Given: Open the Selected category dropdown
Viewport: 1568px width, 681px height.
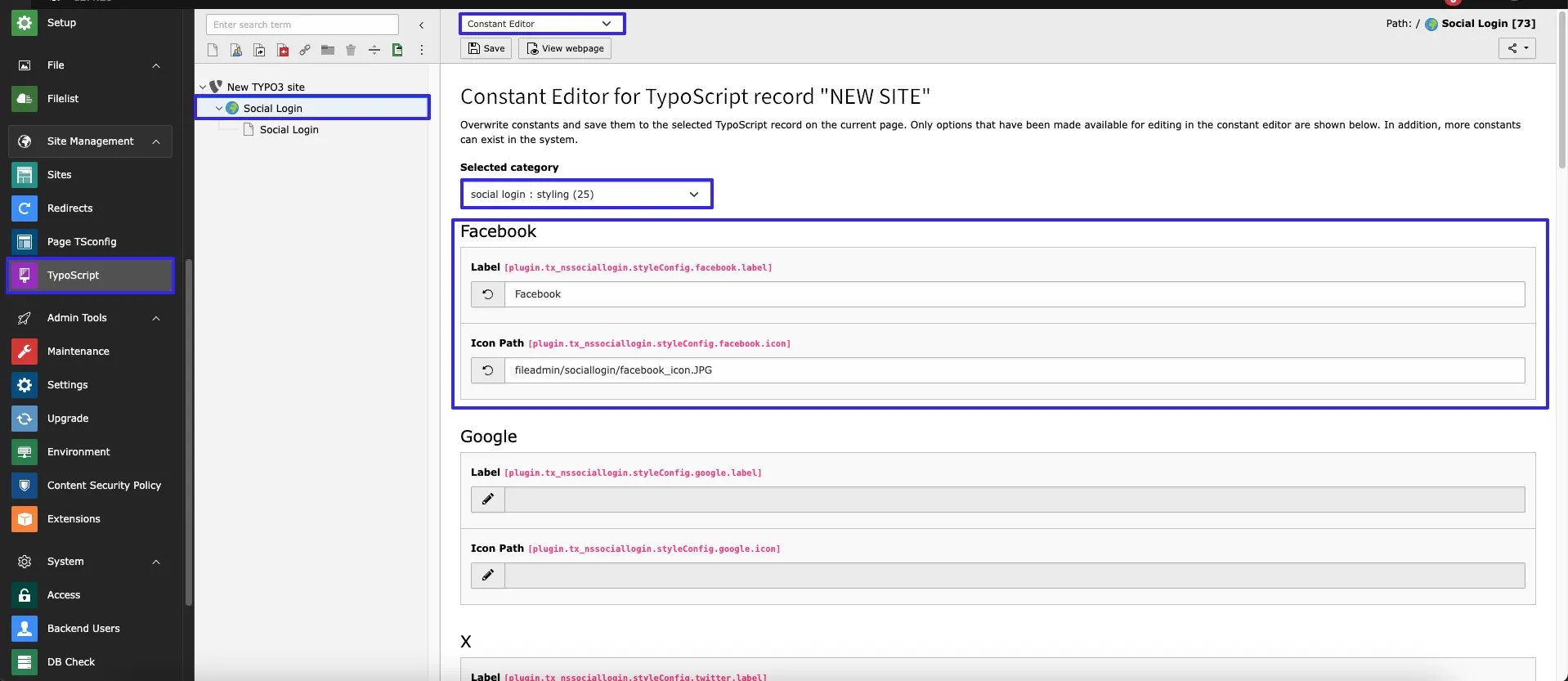Looking at the screenshot, I should 586,194.
